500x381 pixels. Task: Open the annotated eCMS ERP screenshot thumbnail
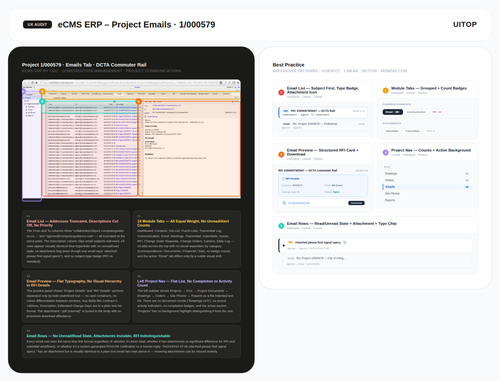[131, 139]
